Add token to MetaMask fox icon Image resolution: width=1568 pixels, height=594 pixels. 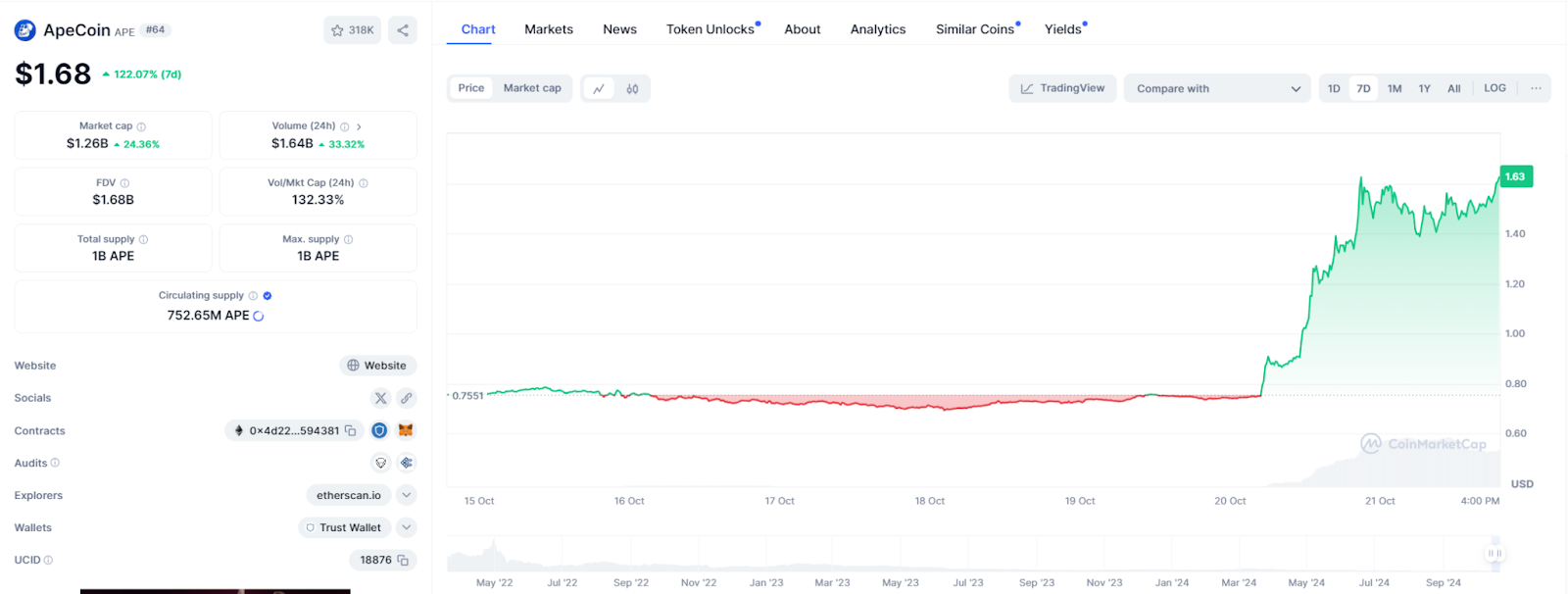pyautogui.click(x=406, y=430)
